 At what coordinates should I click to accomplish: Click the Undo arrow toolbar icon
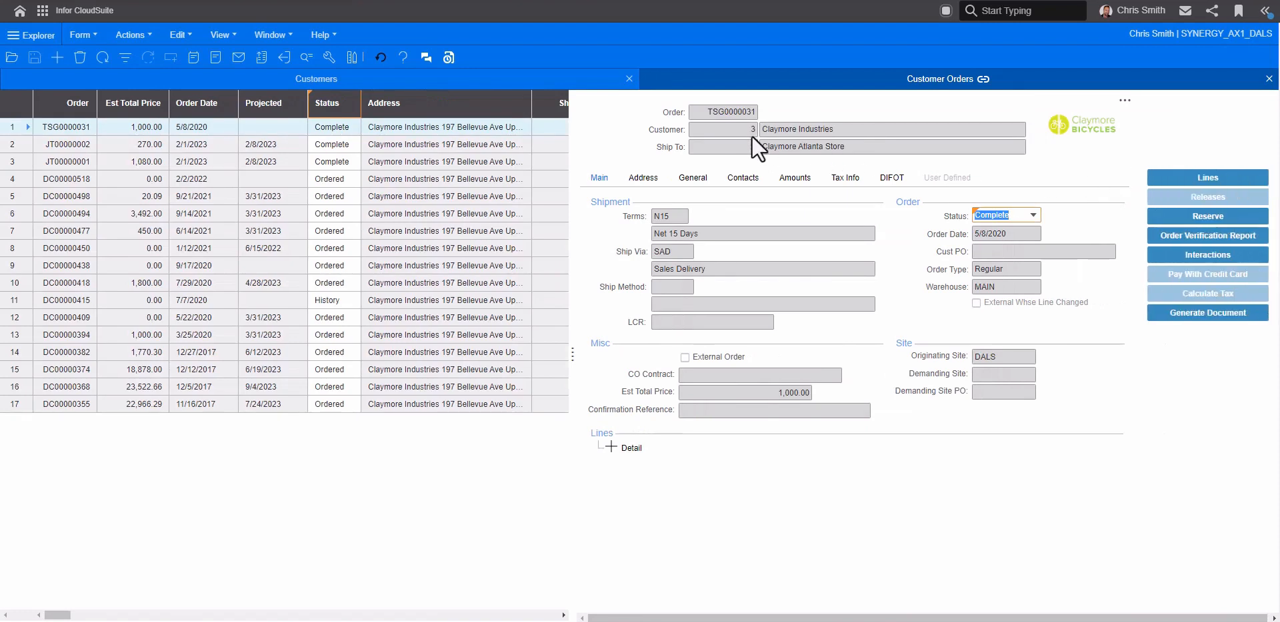(380, 57)
